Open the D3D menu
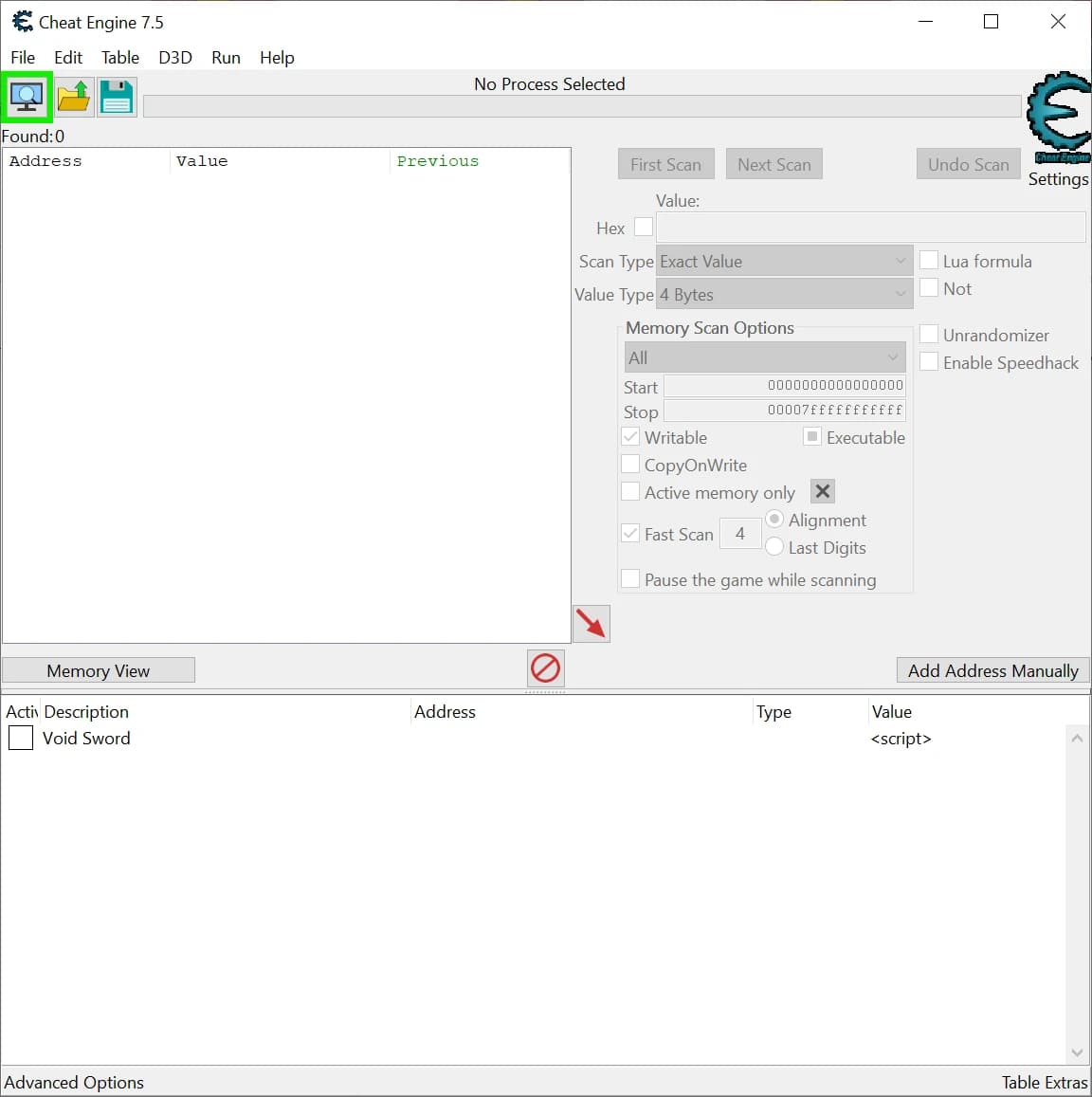This screenshot has width=1092, height=1097. (174, 58)
